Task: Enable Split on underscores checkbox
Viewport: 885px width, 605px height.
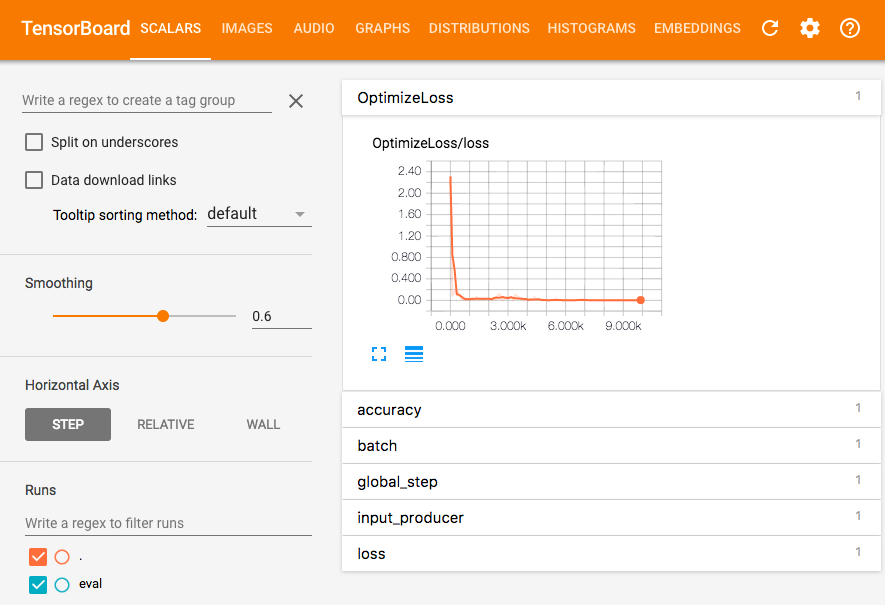Action: point(34,142)
